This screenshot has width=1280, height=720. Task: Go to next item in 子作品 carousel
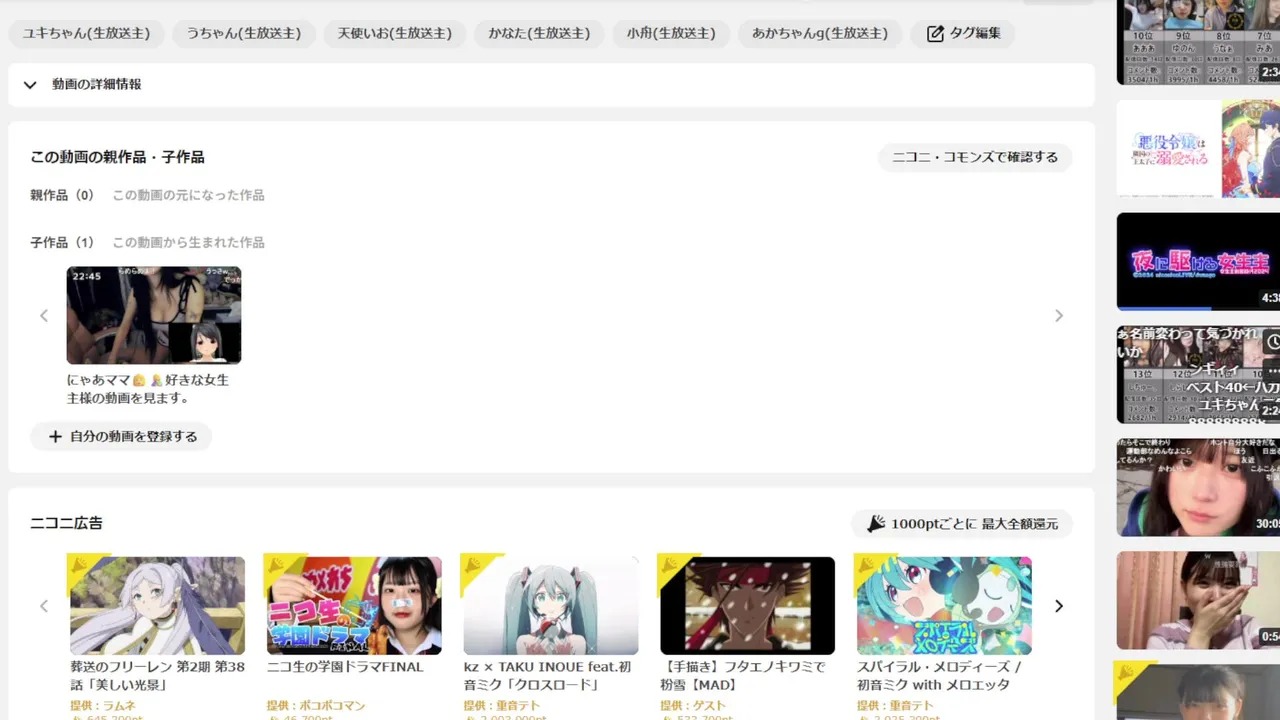coord(1059,316)
